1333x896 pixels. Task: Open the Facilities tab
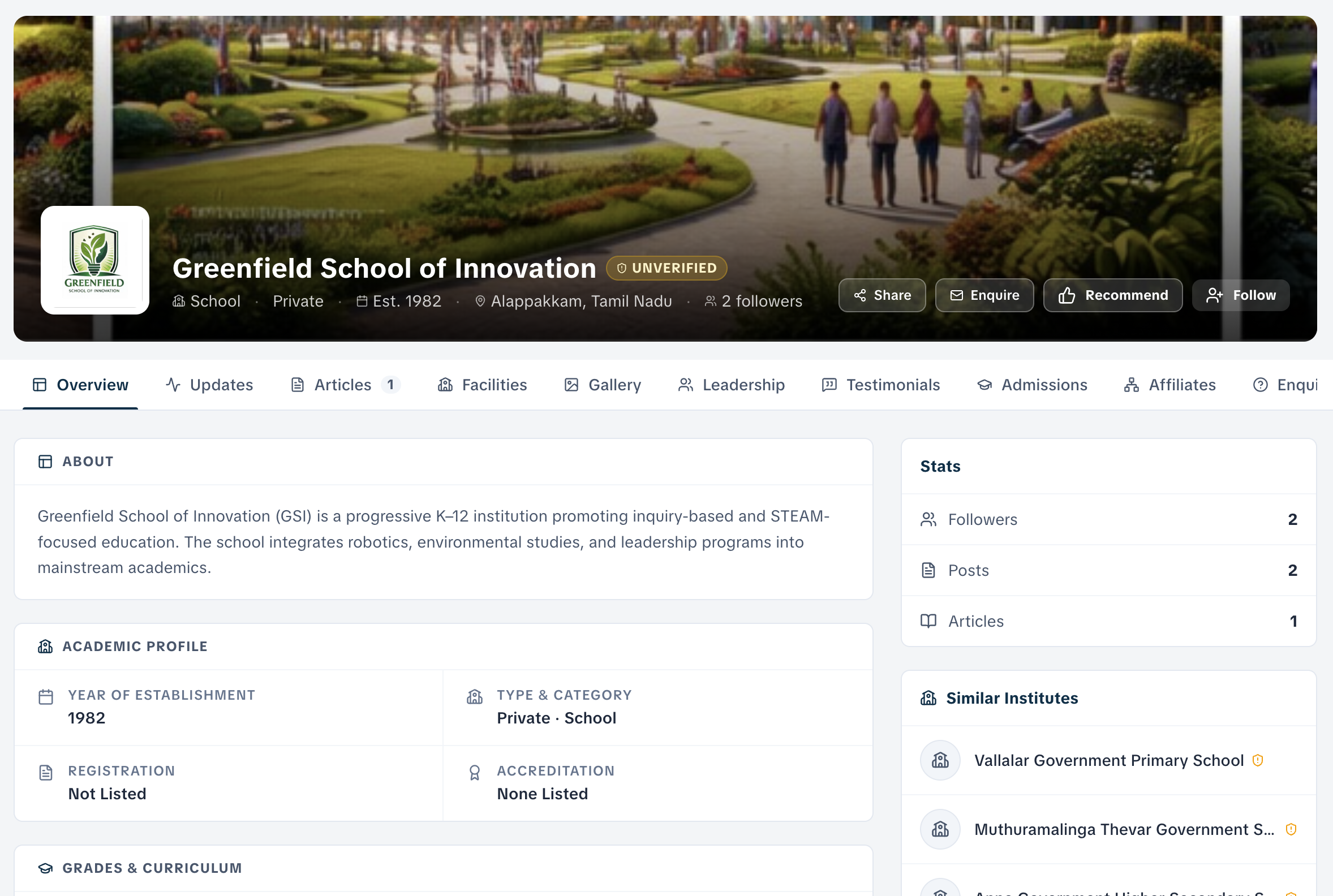click(494, 385)
